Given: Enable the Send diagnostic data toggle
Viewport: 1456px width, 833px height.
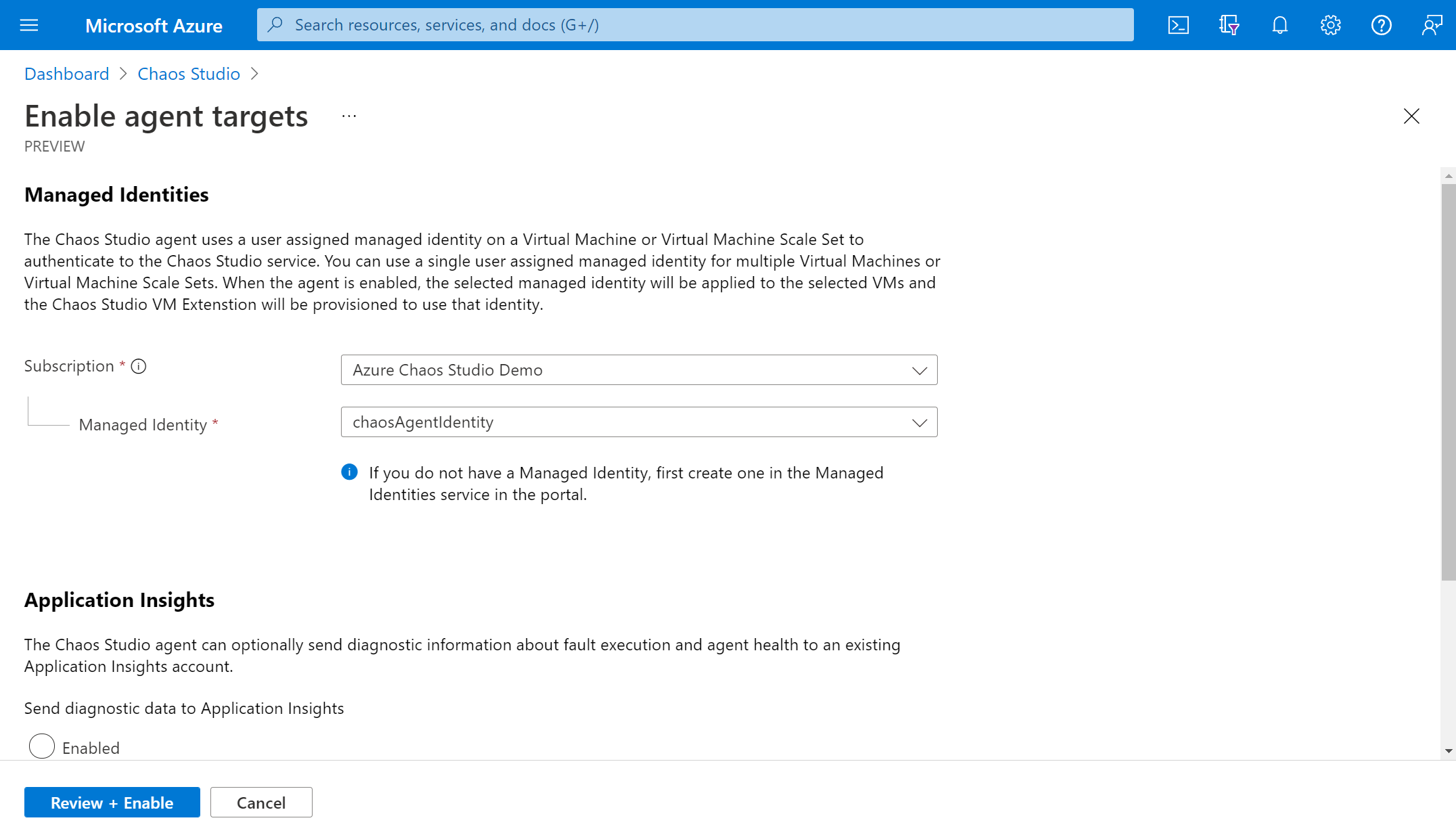Looking at the screenshot, I should pos(41,747).
